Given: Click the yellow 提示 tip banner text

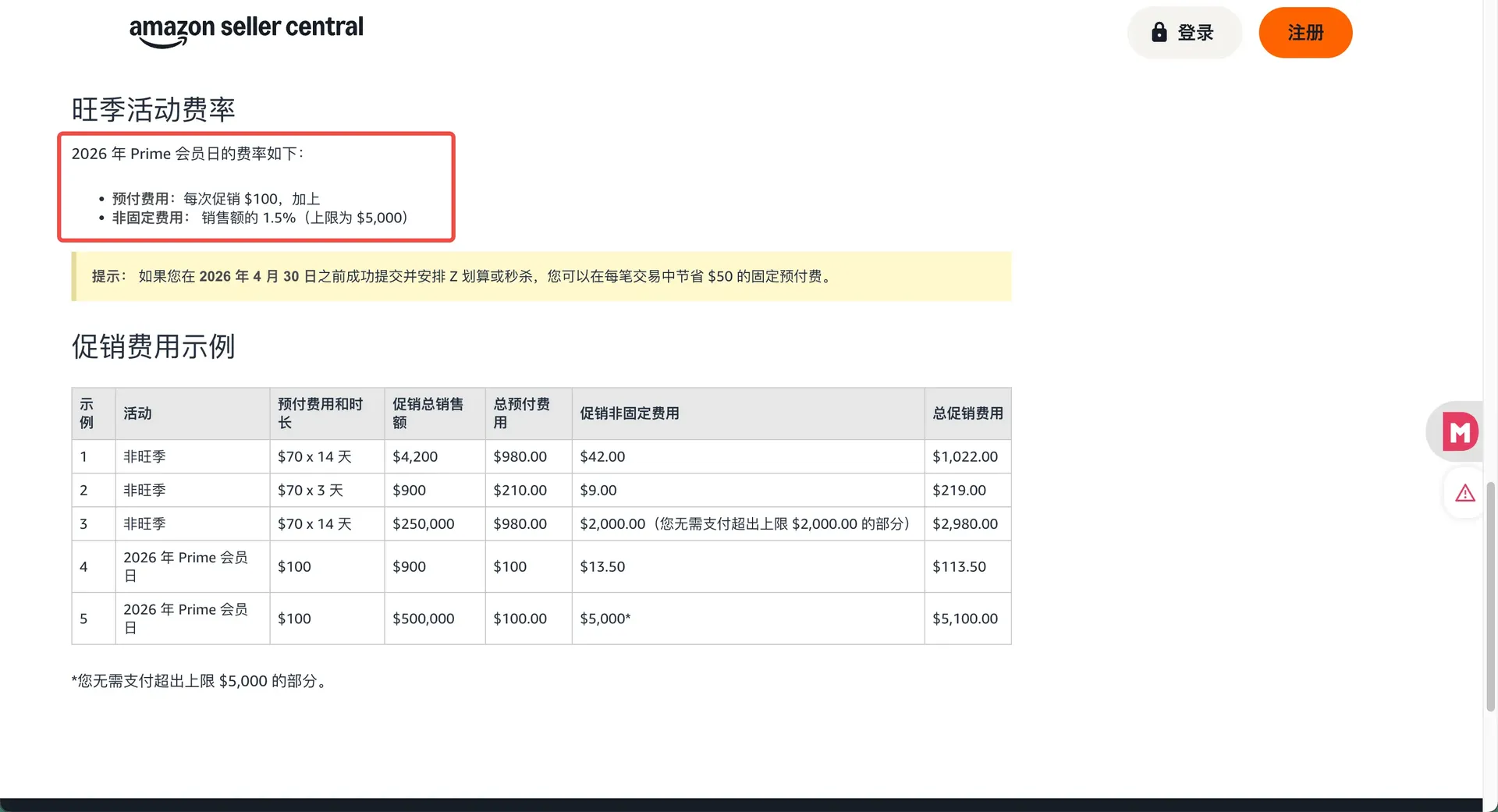Looking at the screenshot, I should coord(463,276).
